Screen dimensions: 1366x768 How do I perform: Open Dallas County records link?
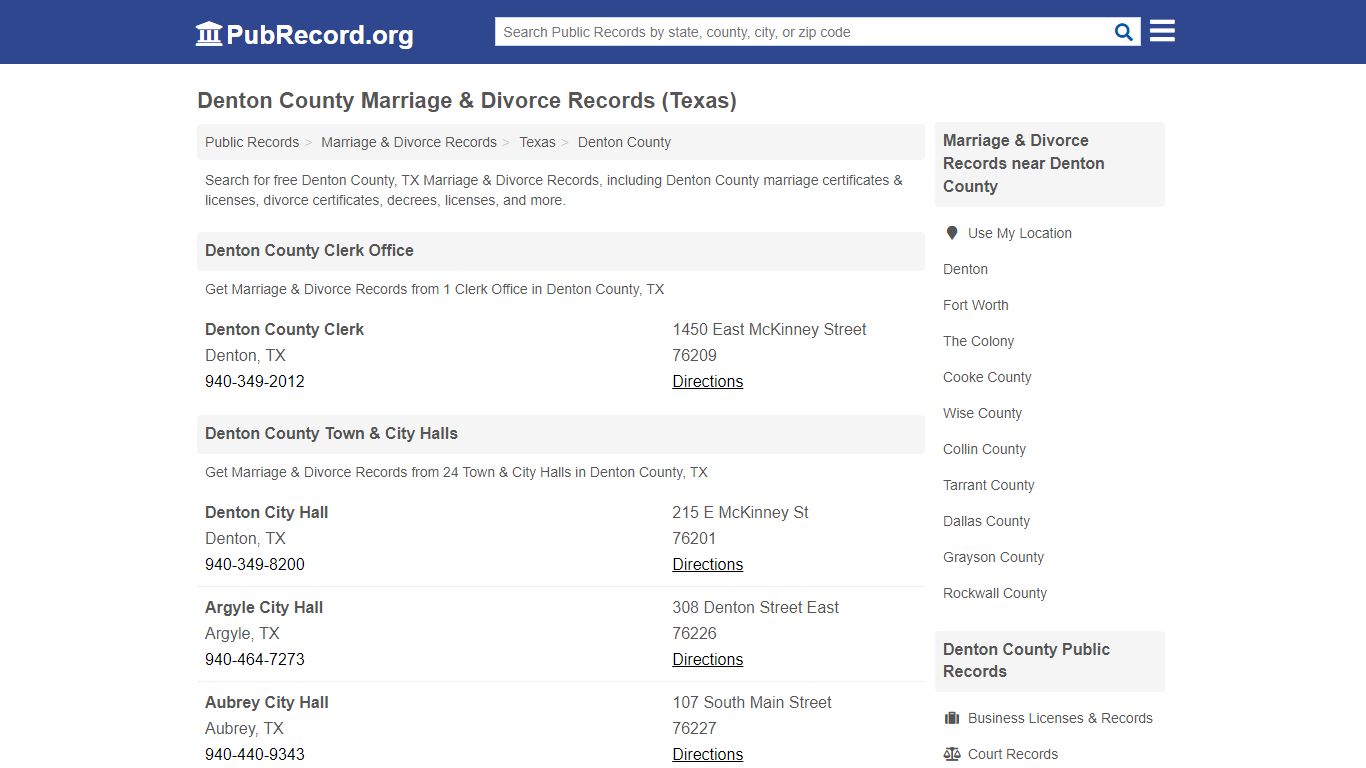986,521
